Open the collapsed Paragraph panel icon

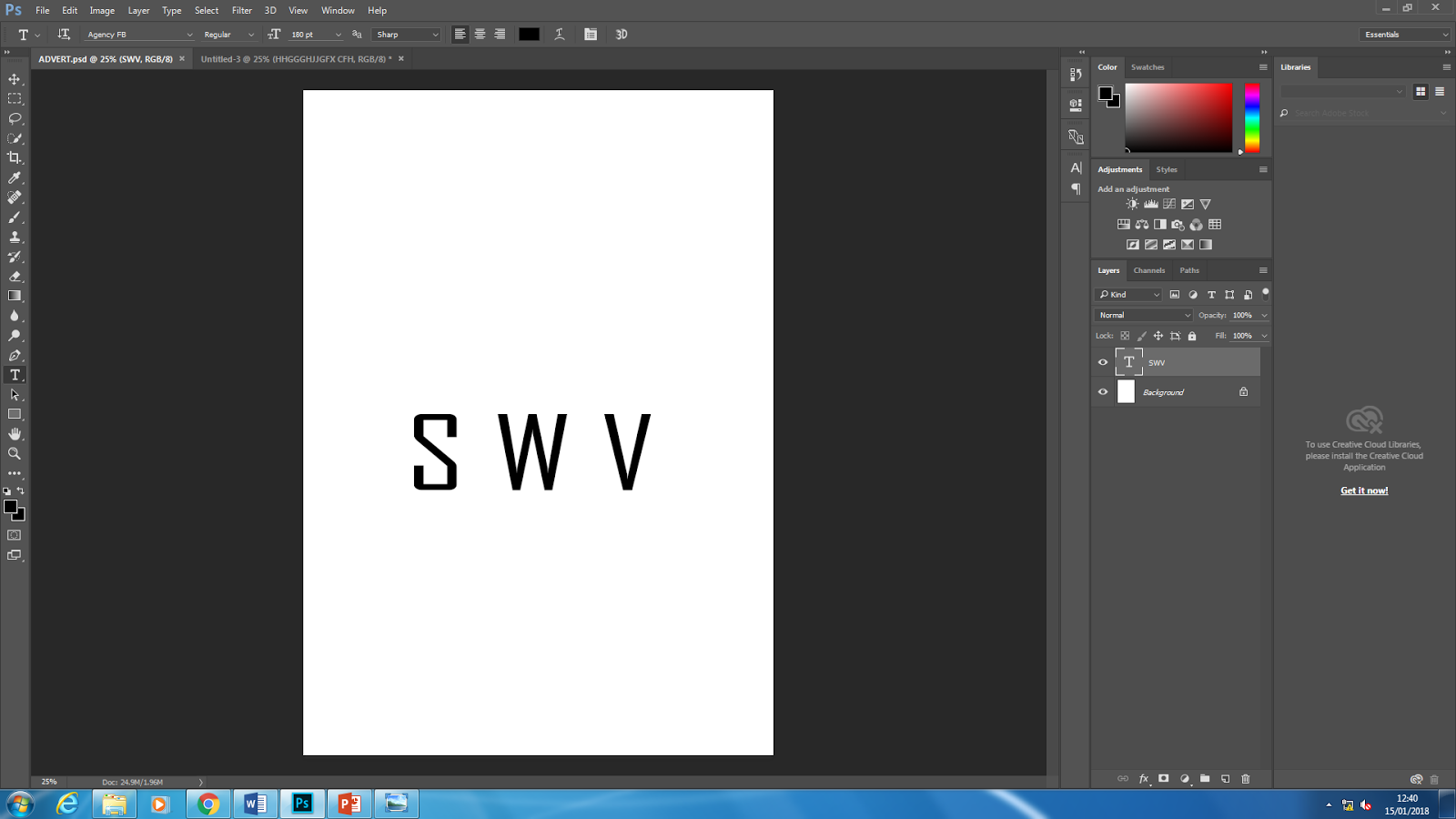pos(1076,189)
